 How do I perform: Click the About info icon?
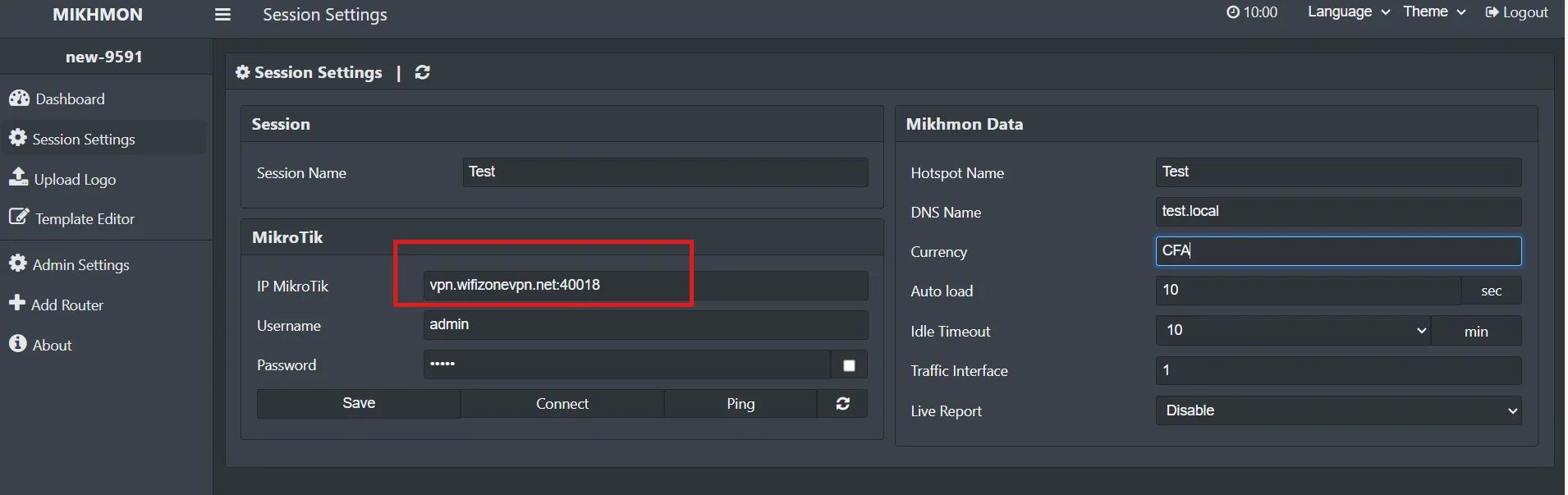click(18, 344)
